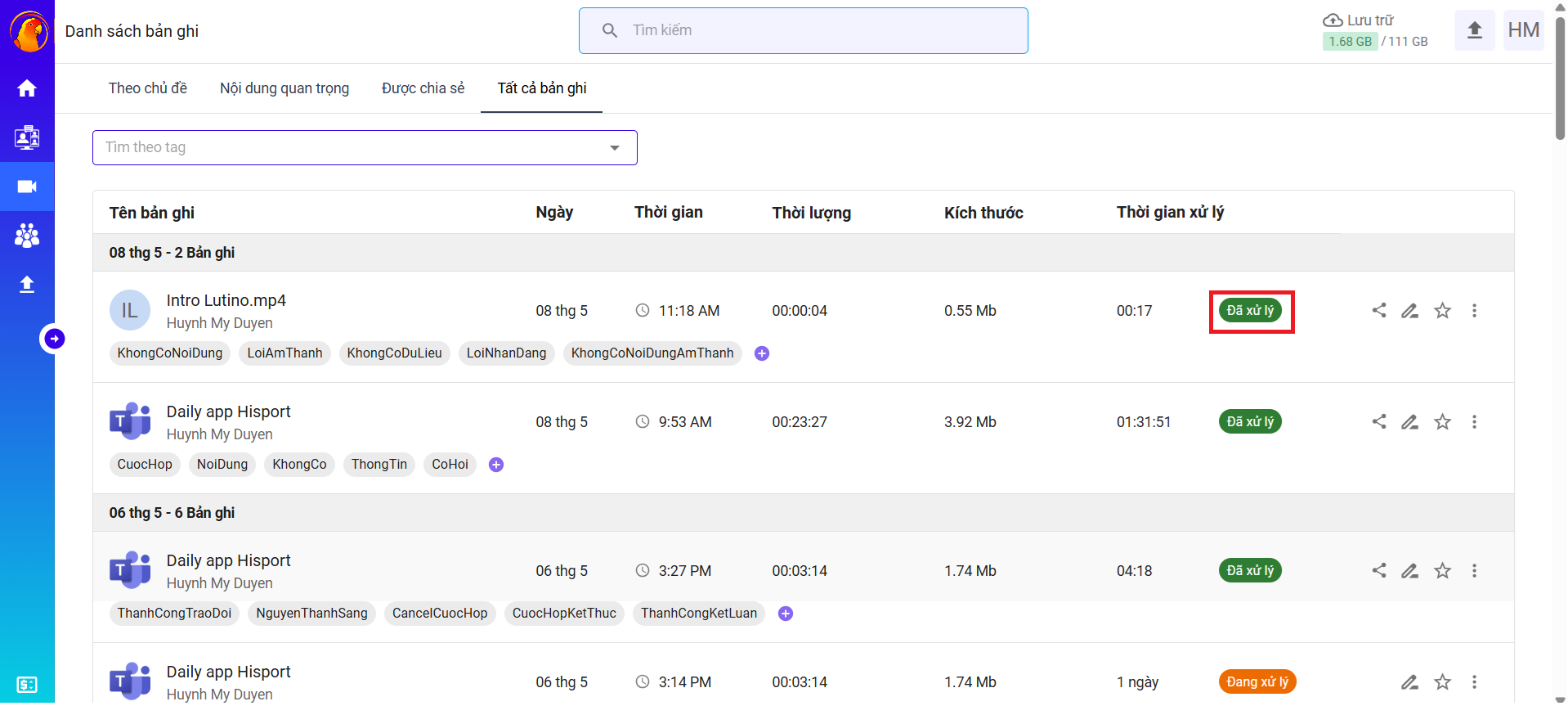Image resolution: width=1568 pixels, height=706 pixels.
Task: Open the meetings icon in sidebar
Action: pyautogui.click(x=27, y=137)
